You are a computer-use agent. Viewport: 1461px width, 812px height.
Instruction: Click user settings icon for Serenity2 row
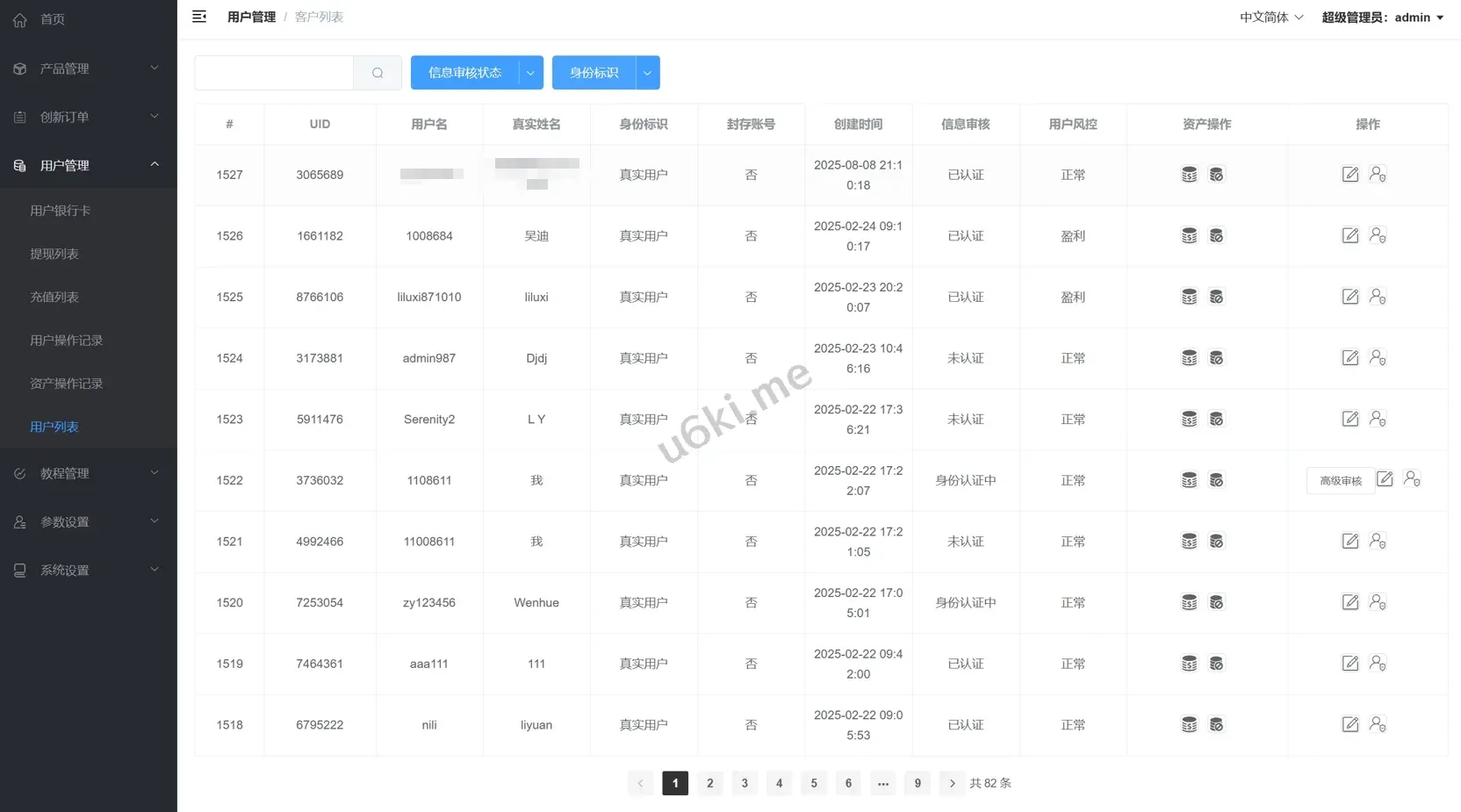click(1378, 419)
